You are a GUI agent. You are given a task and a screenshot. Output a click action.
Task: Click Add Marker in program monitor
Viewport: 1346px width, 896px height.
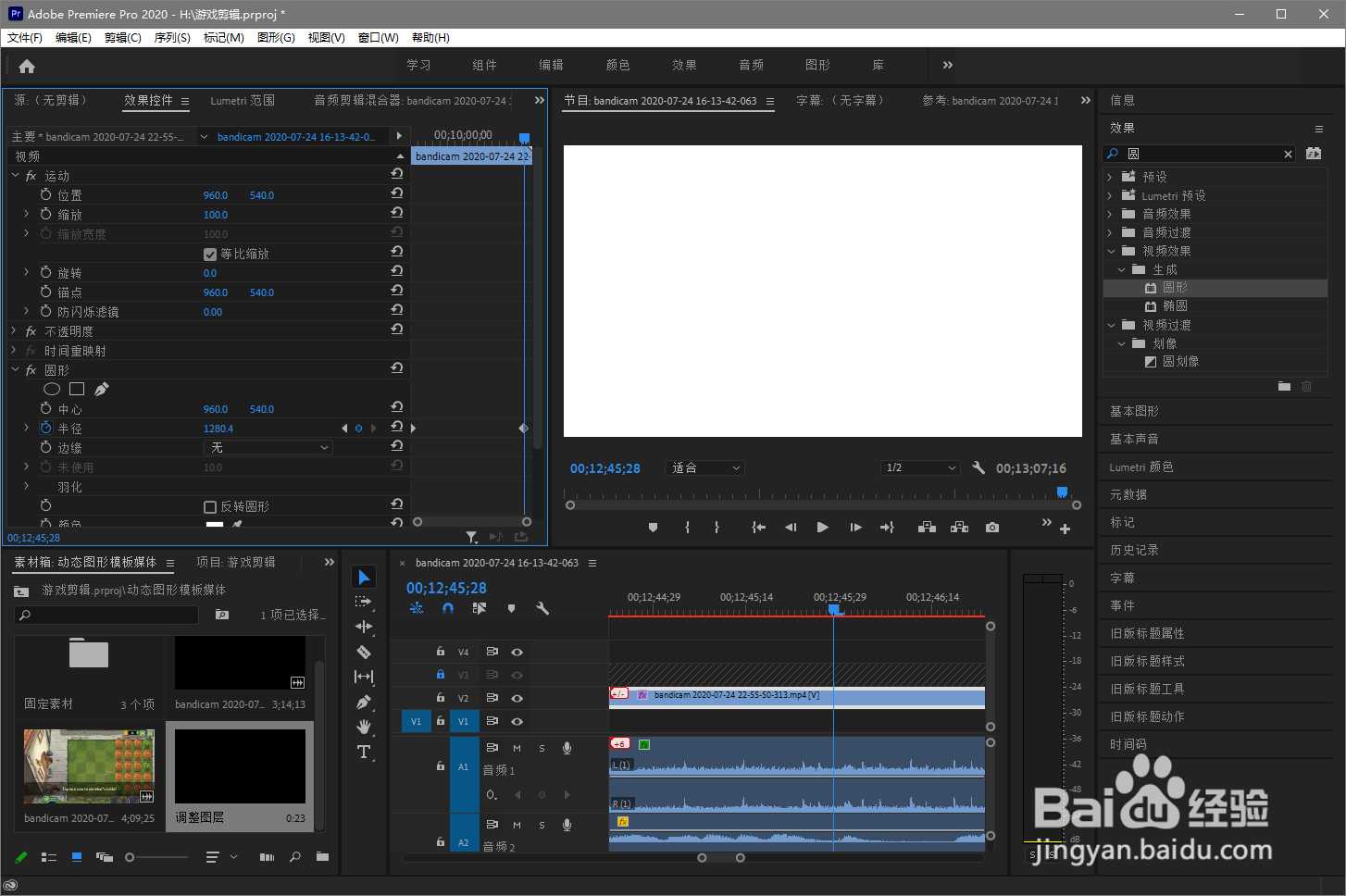click(653, 527)
